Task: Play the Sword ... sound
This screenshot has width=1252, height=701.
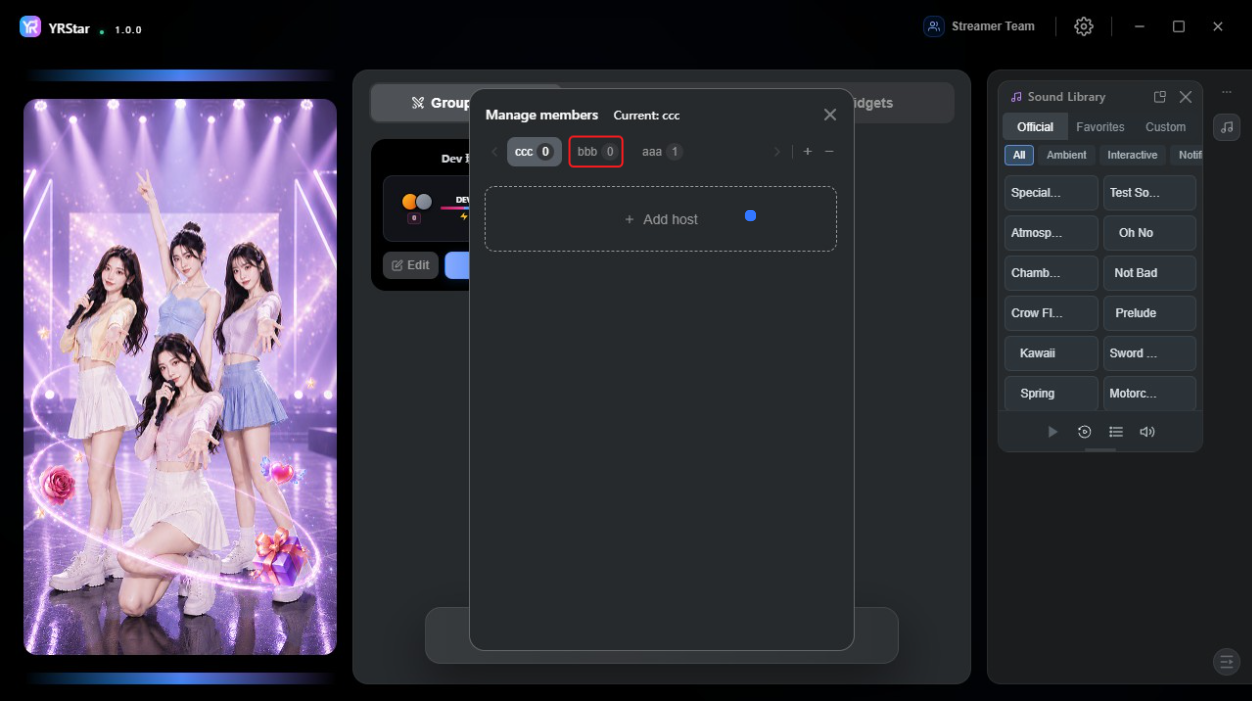Action: [x=1149, y=353]
